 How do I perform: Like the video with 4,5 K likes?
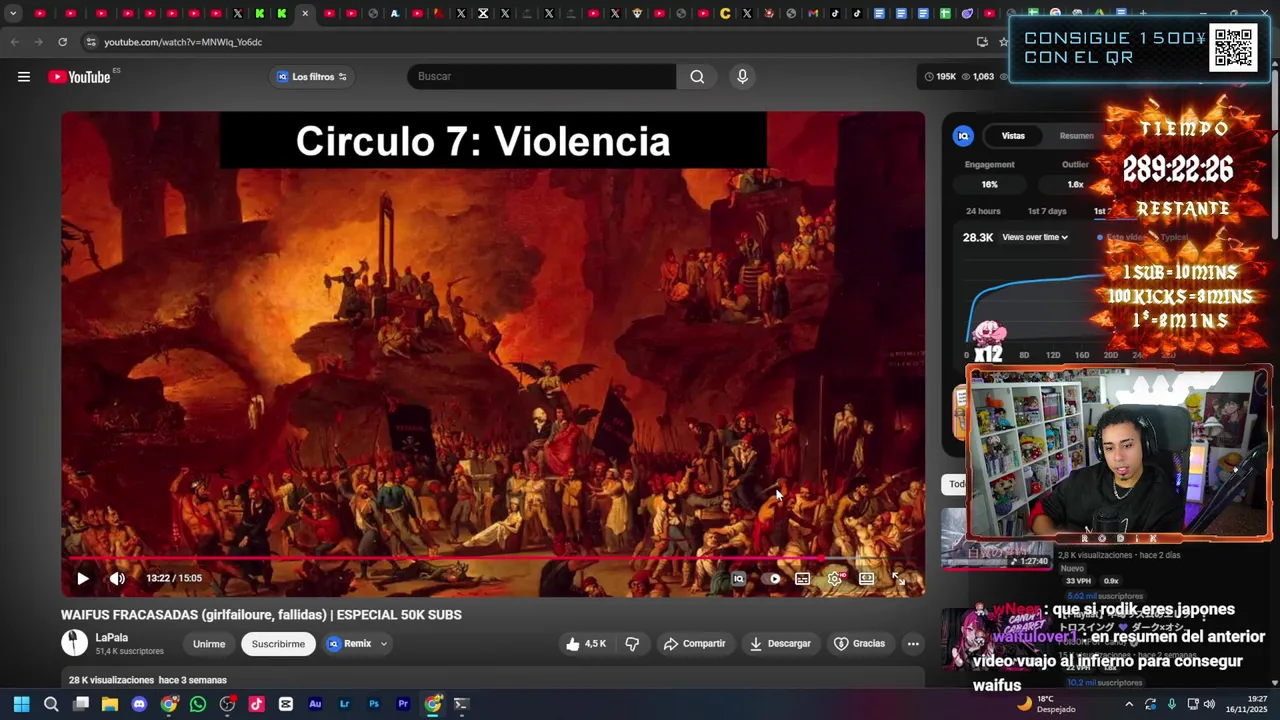pyautogui.click(x=586, y=644)
